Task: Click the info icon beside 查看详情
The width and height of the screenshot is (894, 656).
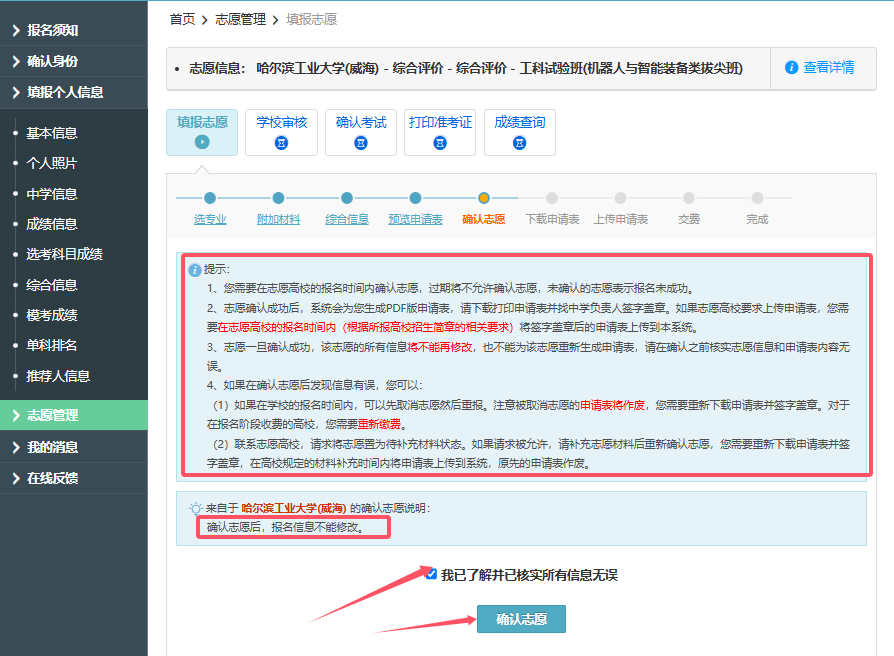Action: click(x=792, y=68)
